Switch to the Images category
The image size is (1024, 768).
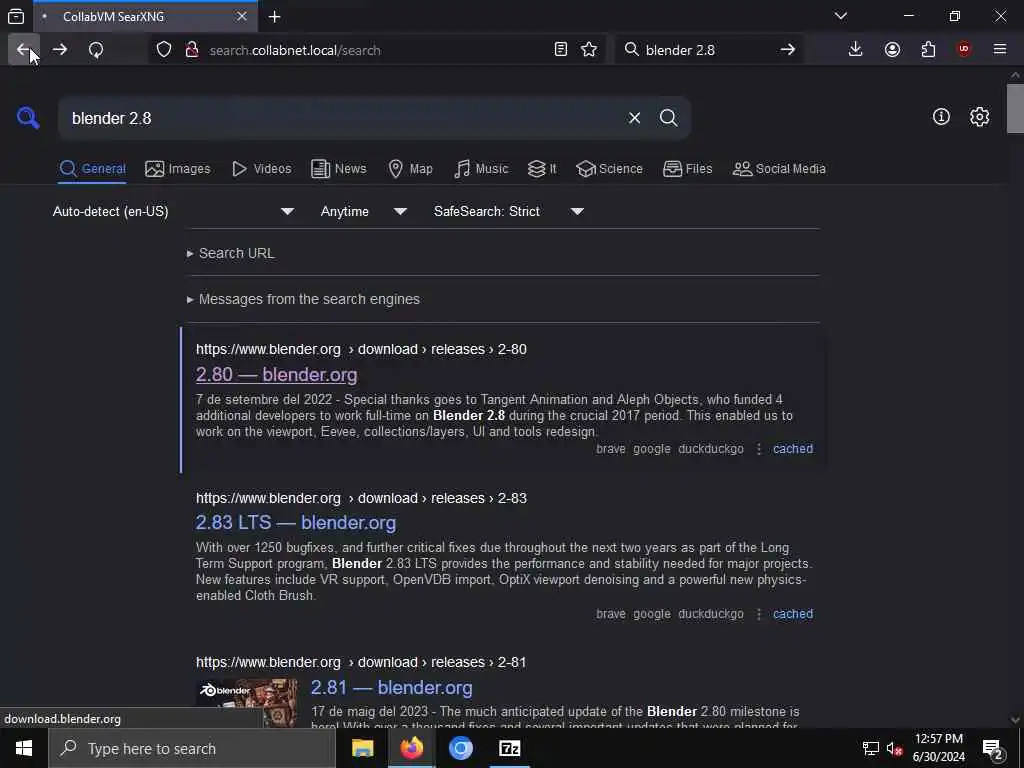tap(178, 169)
